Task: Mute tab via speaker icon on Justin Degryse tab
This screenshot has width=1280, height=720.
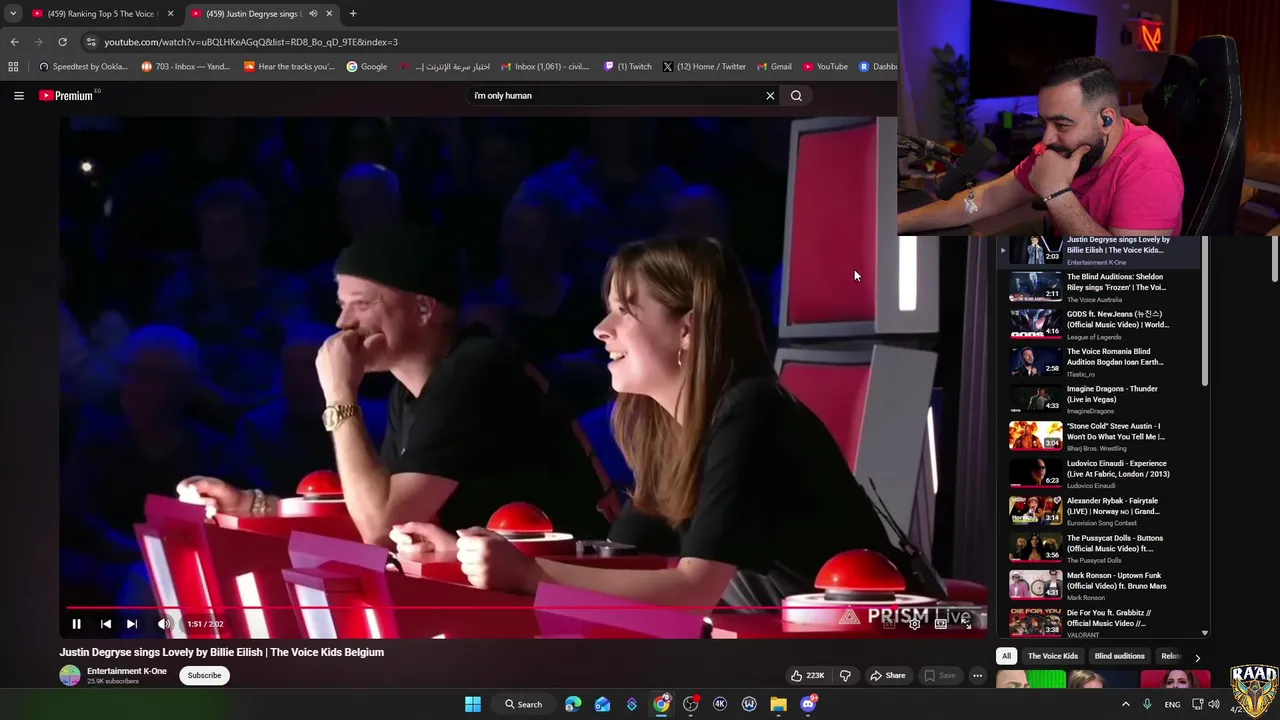Action: click(312, 14)
